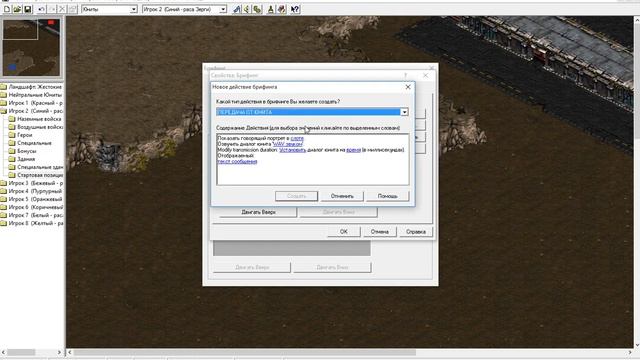Click folder icon of Бонусы row
This screenshot has width=640, height=360.
pyautogui.click(x=12, y=151)
